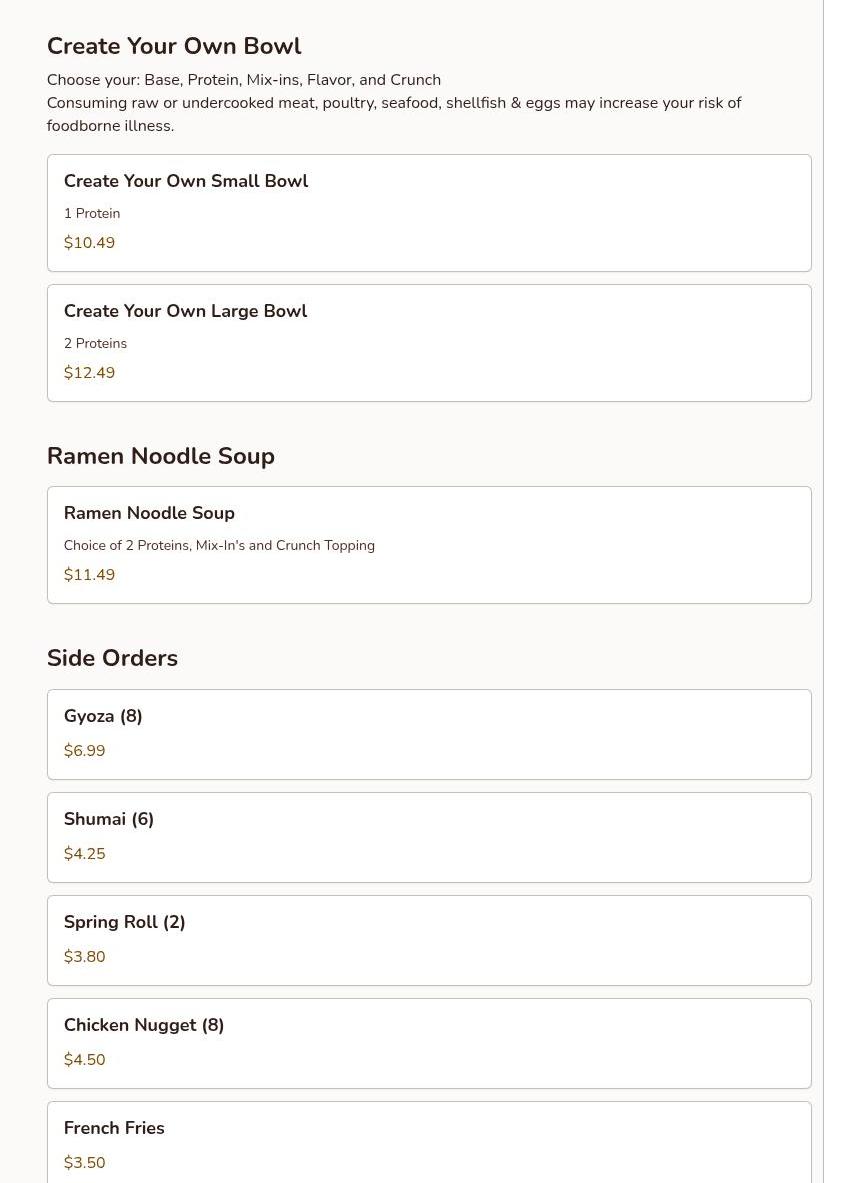
Task: Select the Create Your Own Large Bowl card
Action: tap(429, 343)
